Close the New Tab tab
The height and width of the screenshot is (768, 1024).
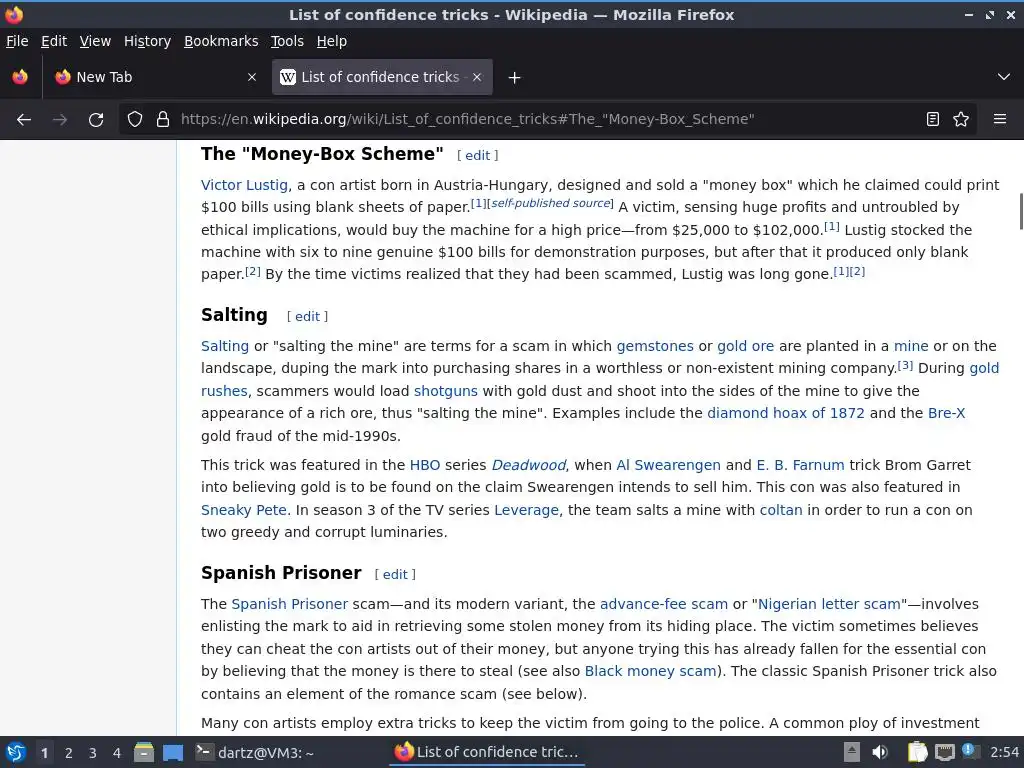(x=252, y=77)
